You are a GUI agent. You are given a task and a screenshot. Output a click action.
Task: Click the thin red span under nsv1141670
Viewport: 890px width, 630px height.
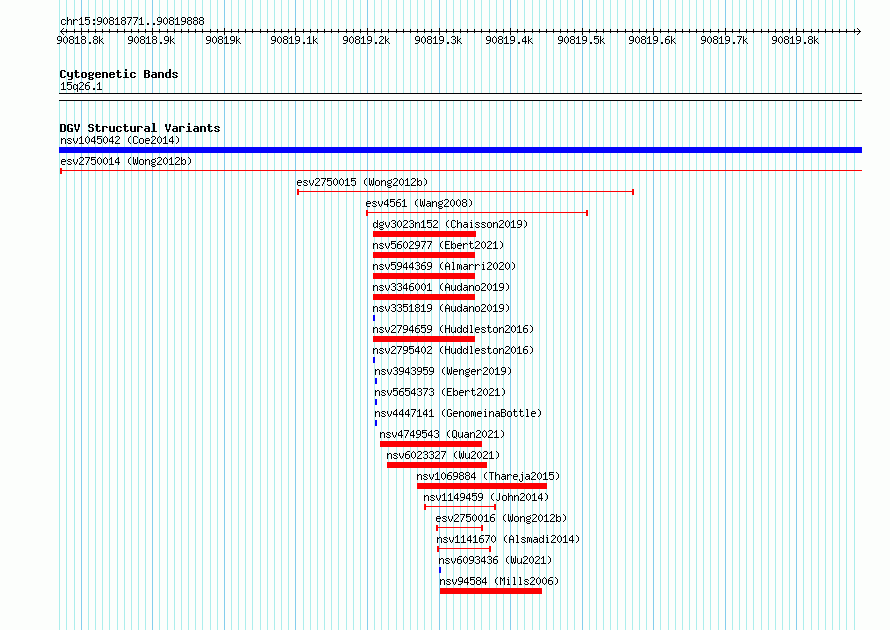tap(464, 549)
